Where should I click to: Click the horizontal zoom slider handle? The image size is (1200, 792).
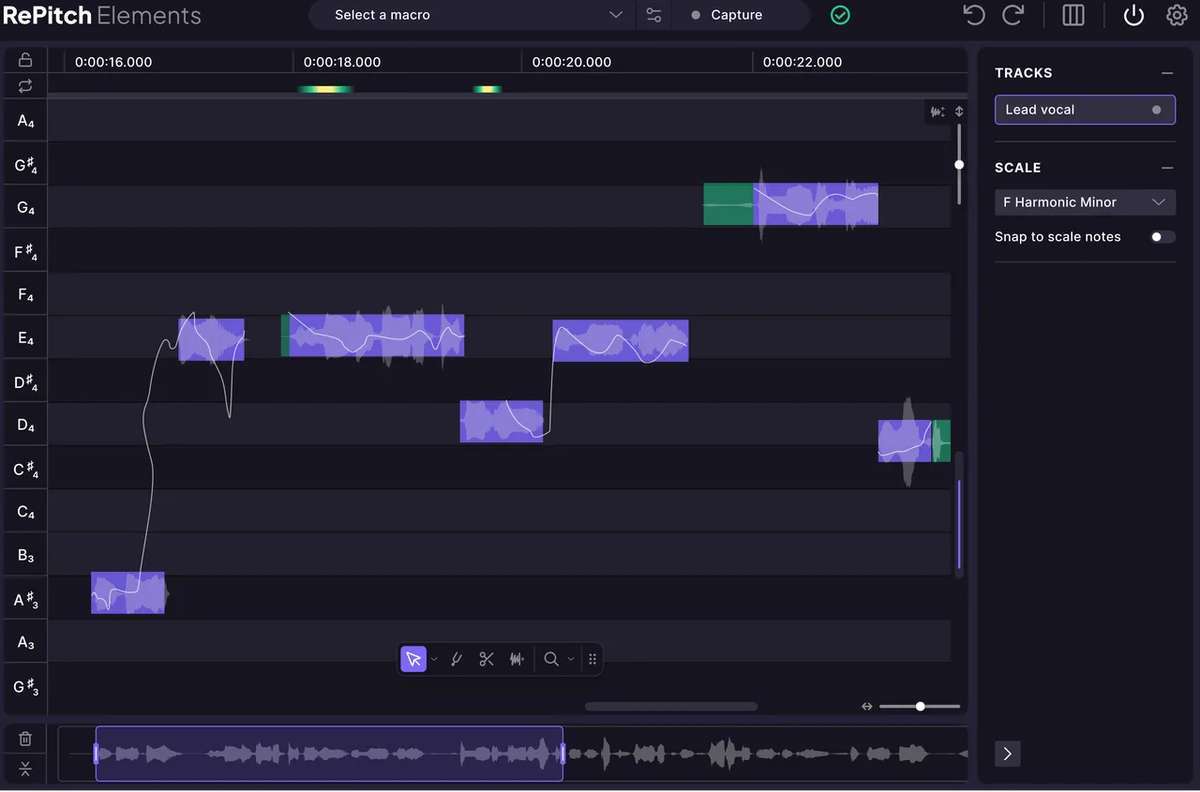point(920,706)
